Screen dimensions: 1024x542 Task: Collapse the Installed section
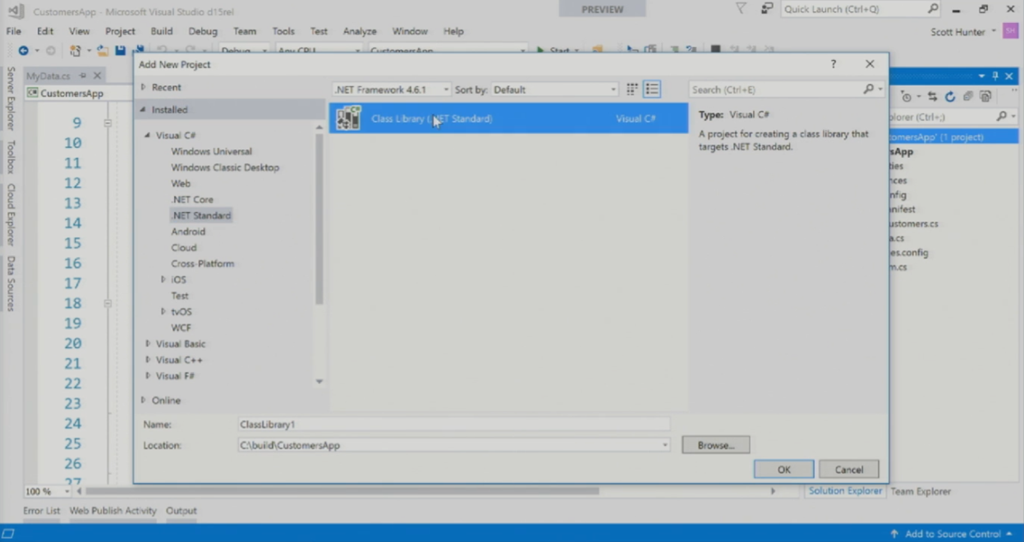click(x=143, y=110)
